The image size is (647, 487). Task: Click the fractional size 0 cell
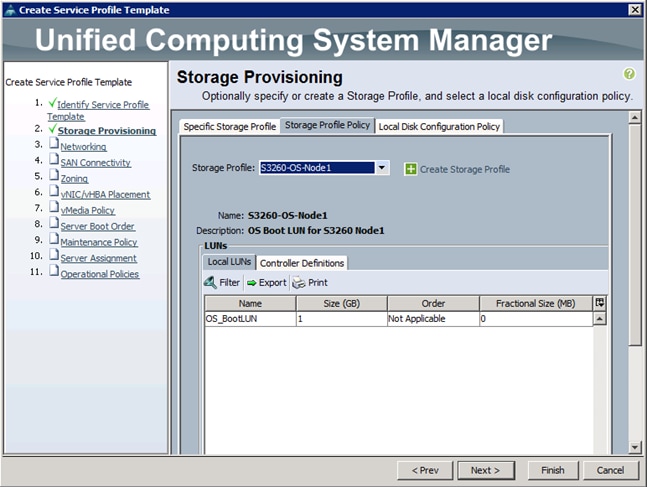[x=536, y=319]
